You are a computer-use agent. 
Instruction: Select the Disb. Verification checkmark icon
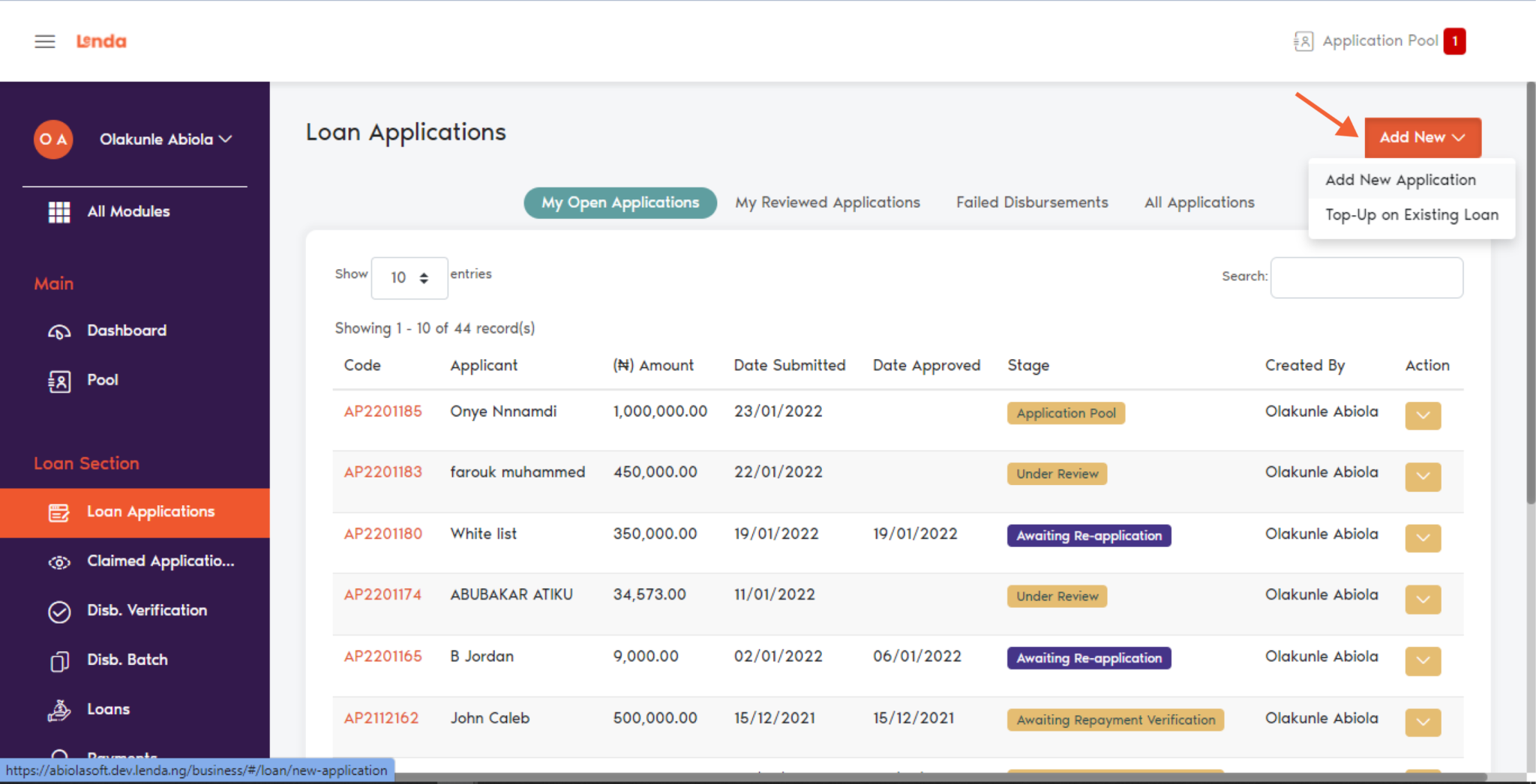58,611
